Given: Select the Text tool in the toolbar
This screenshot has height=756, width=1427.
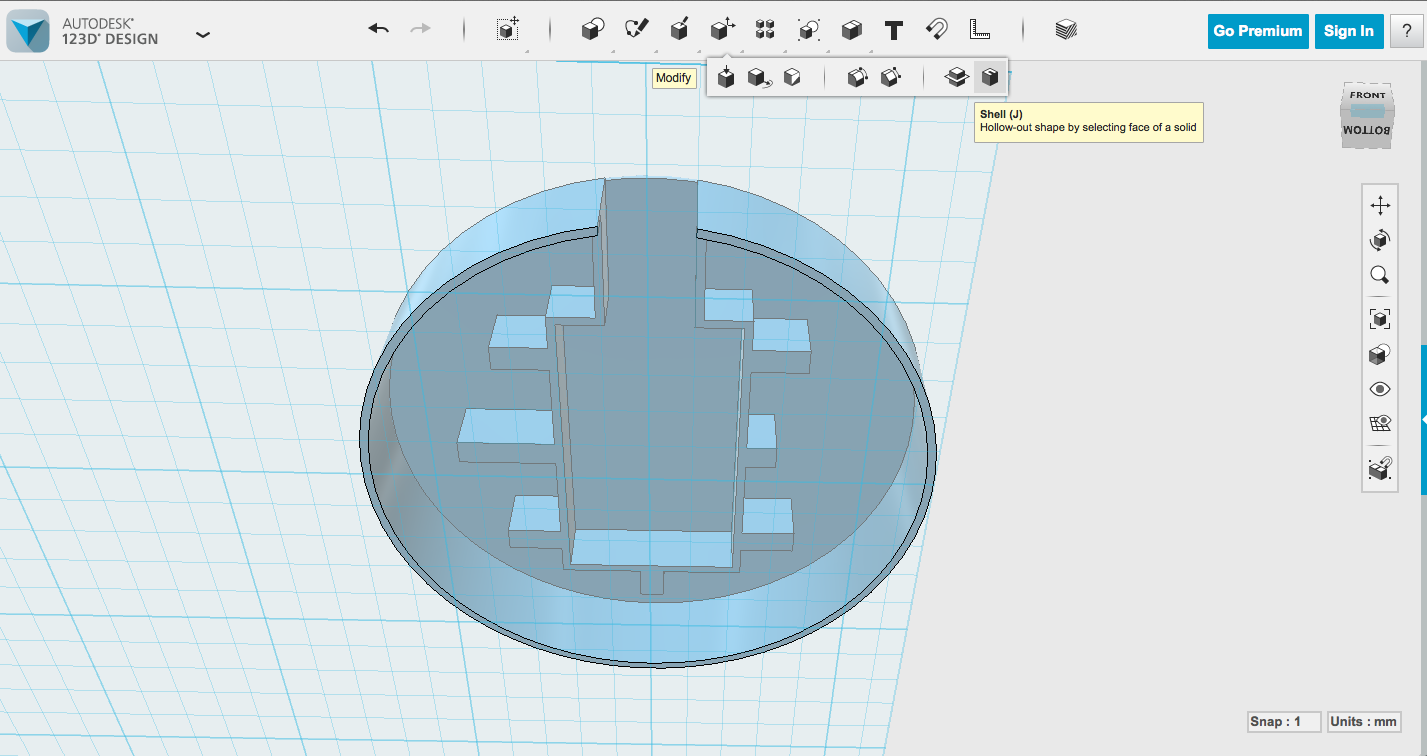Looking at the screenshot, I should (893, 30).
